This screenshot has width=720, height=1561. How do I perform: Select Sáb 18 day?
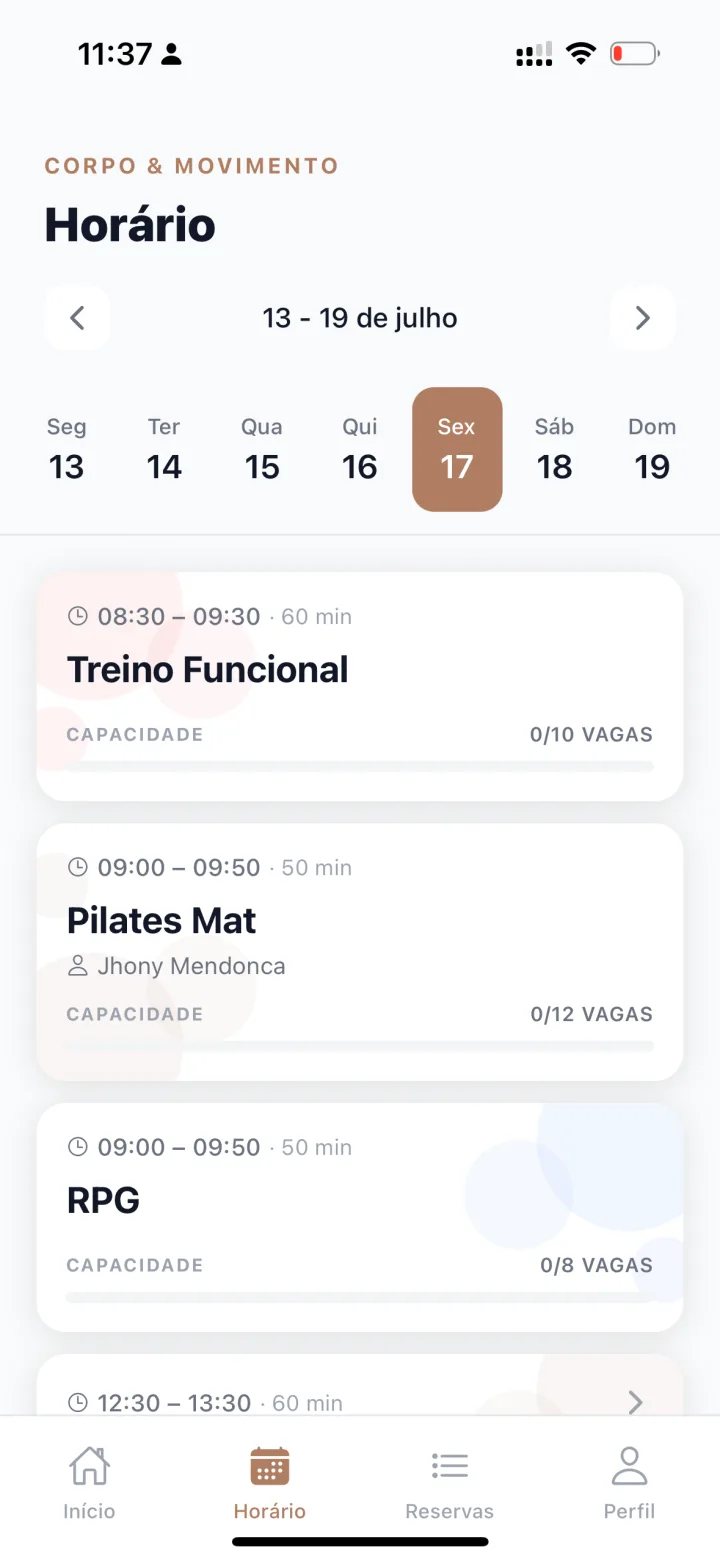coord(554,449)
